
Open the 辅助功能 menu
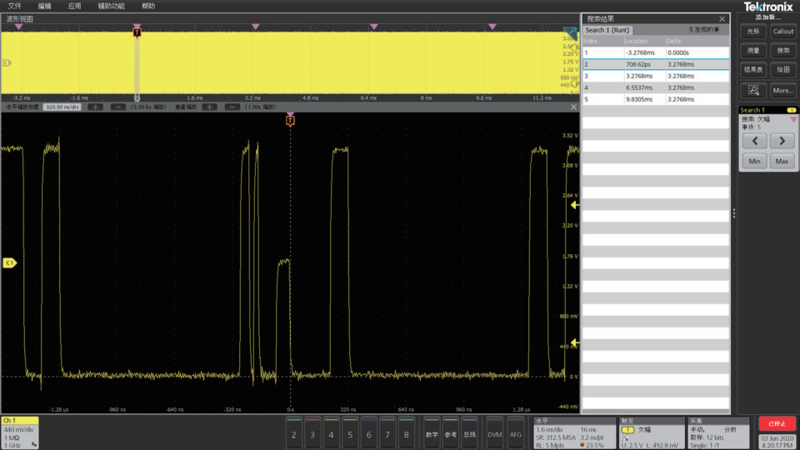coord(110,5)
